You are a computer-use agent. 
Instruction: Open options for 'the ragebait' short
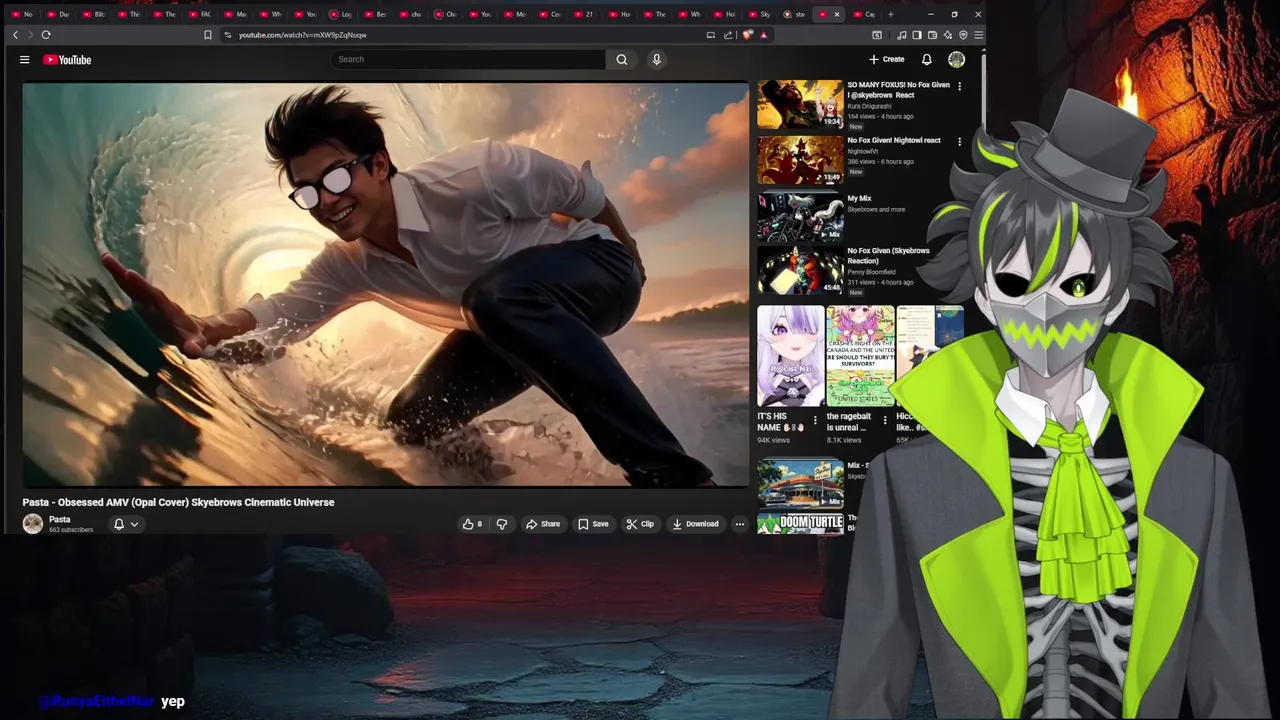(x=885, y=420)
